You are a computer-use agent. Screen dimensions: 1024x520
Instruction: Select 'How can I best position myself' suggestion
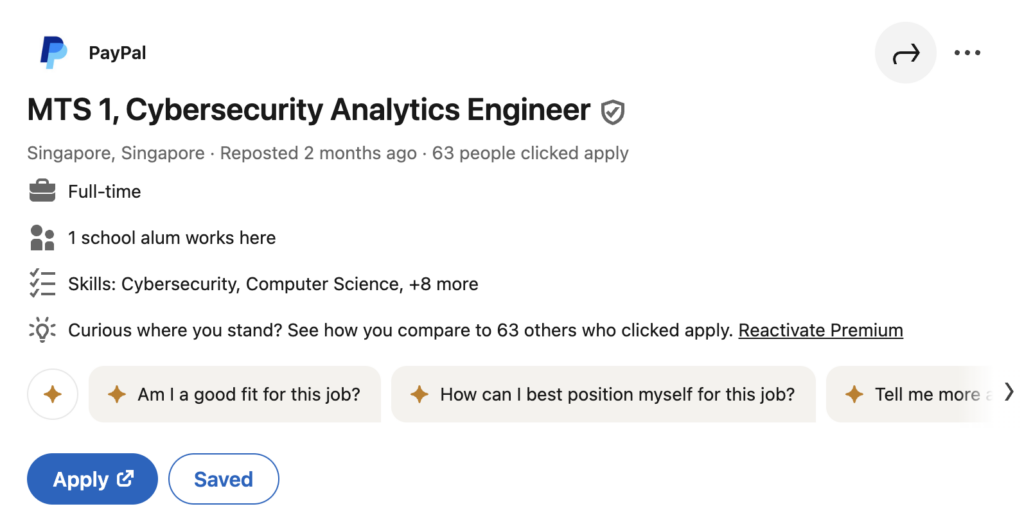point(603,394)
